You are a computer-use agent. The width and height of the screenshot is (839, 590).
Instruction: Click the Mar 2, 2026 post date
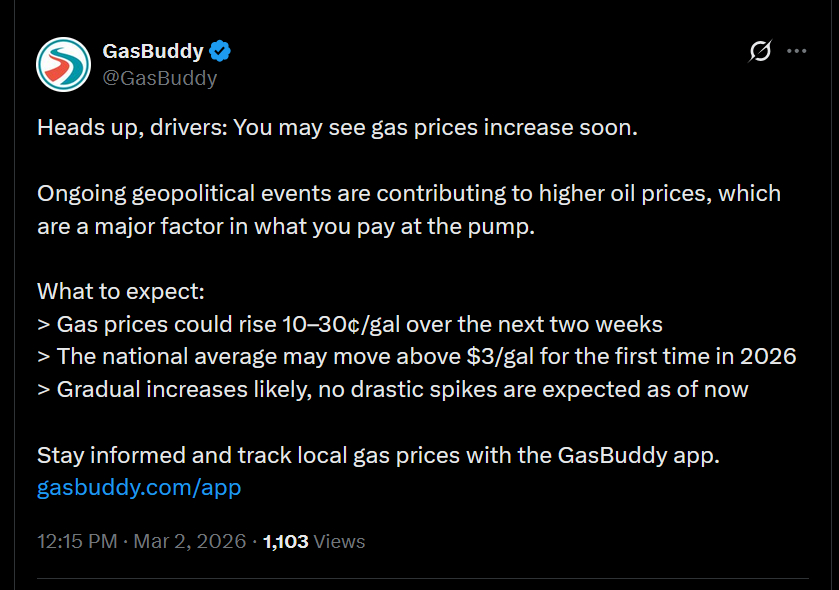pyautogui.click(x=189, y=542)
